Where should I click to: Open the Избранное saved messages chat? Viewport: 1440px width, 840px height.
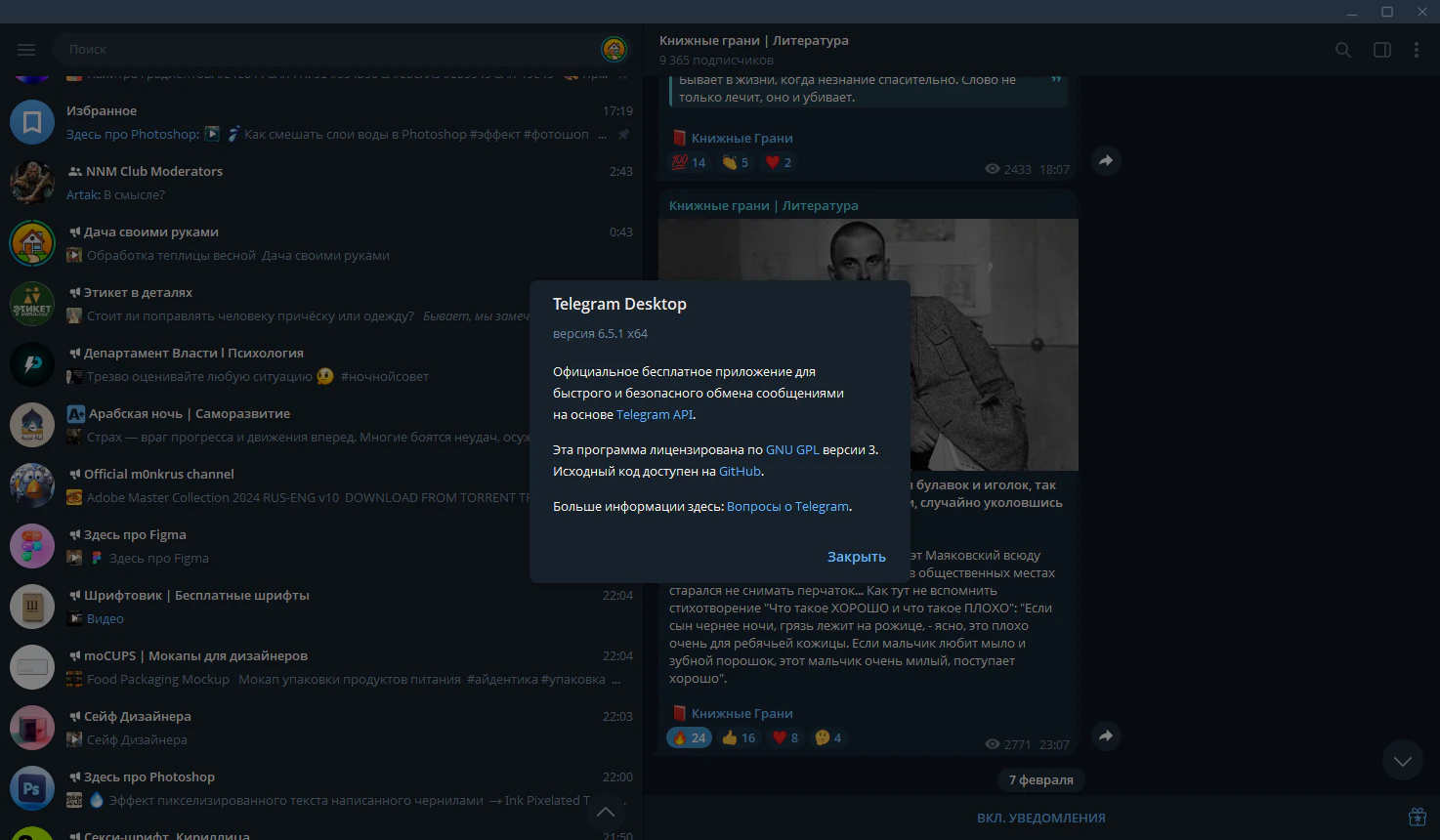pos(320,122)
